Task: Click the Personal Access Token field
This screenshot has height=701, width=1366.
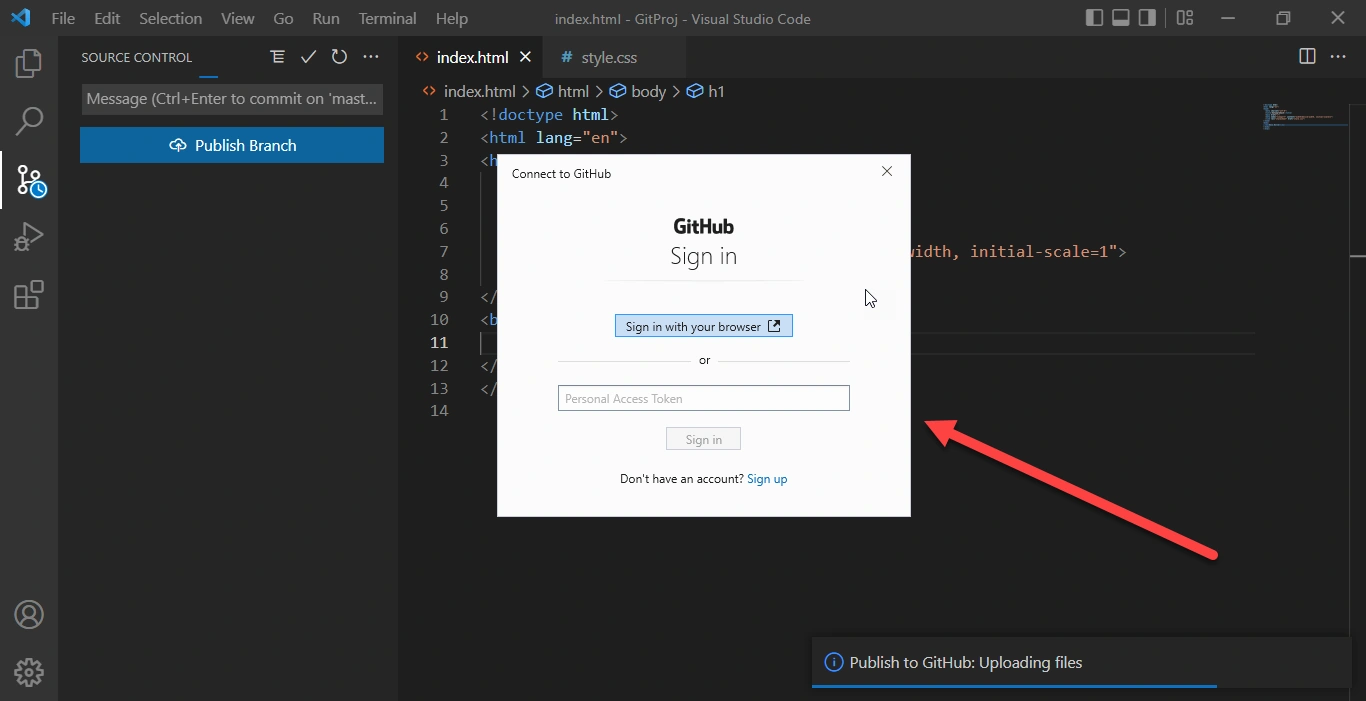Action: pos(704,398)
